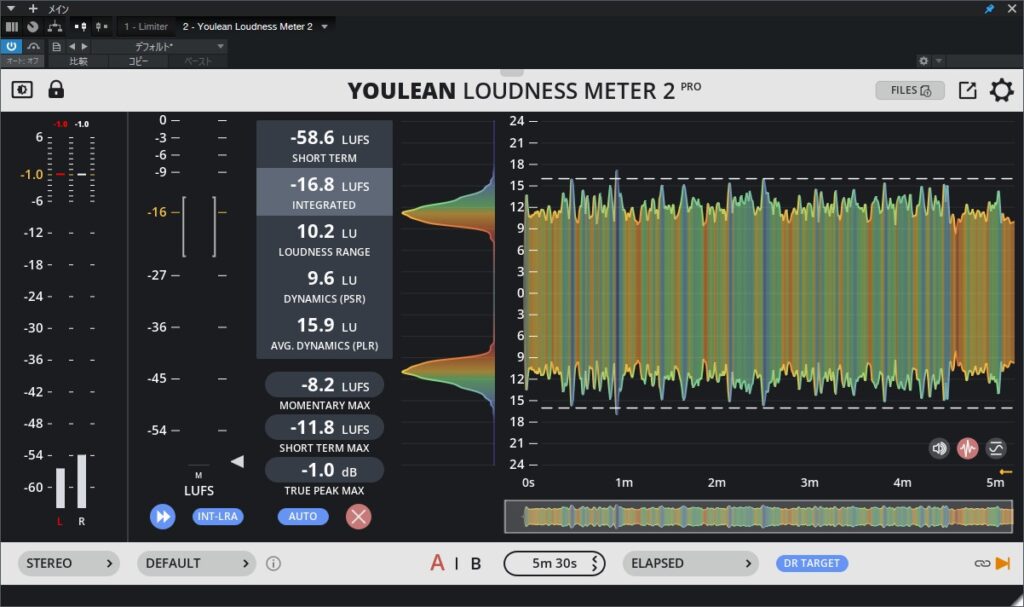Adjust the -16 target bracket on meter
The width and height of the screenshot is (1024, 607).
tap(199, 226)
